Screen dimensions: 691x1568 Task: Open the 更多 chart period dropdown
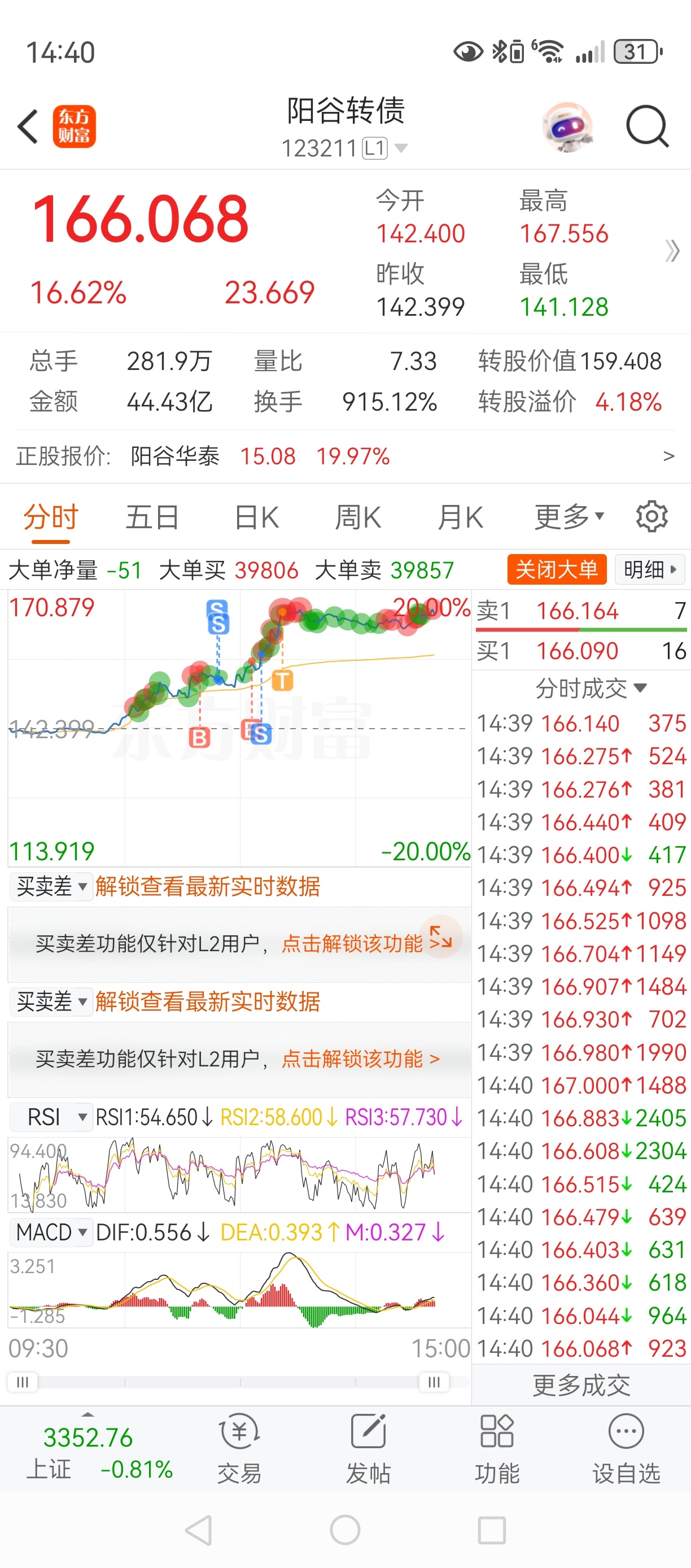570,517
